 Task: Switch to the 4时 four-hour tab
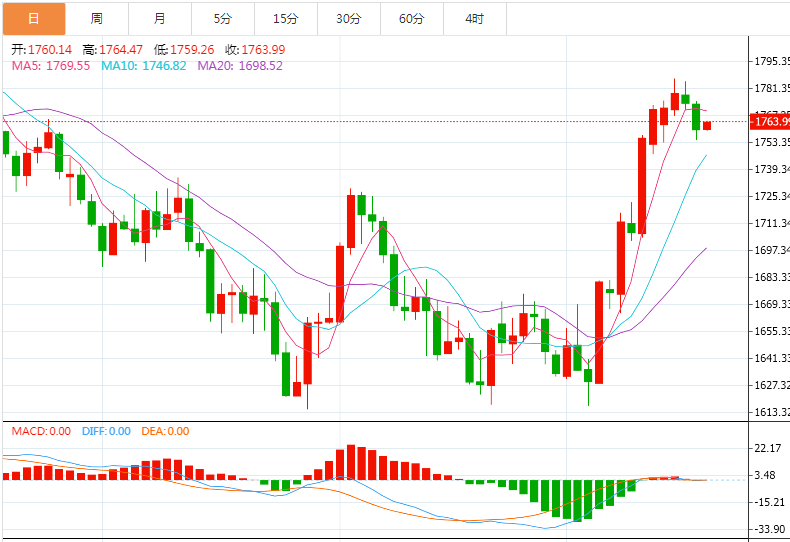(x=475, y=19)
